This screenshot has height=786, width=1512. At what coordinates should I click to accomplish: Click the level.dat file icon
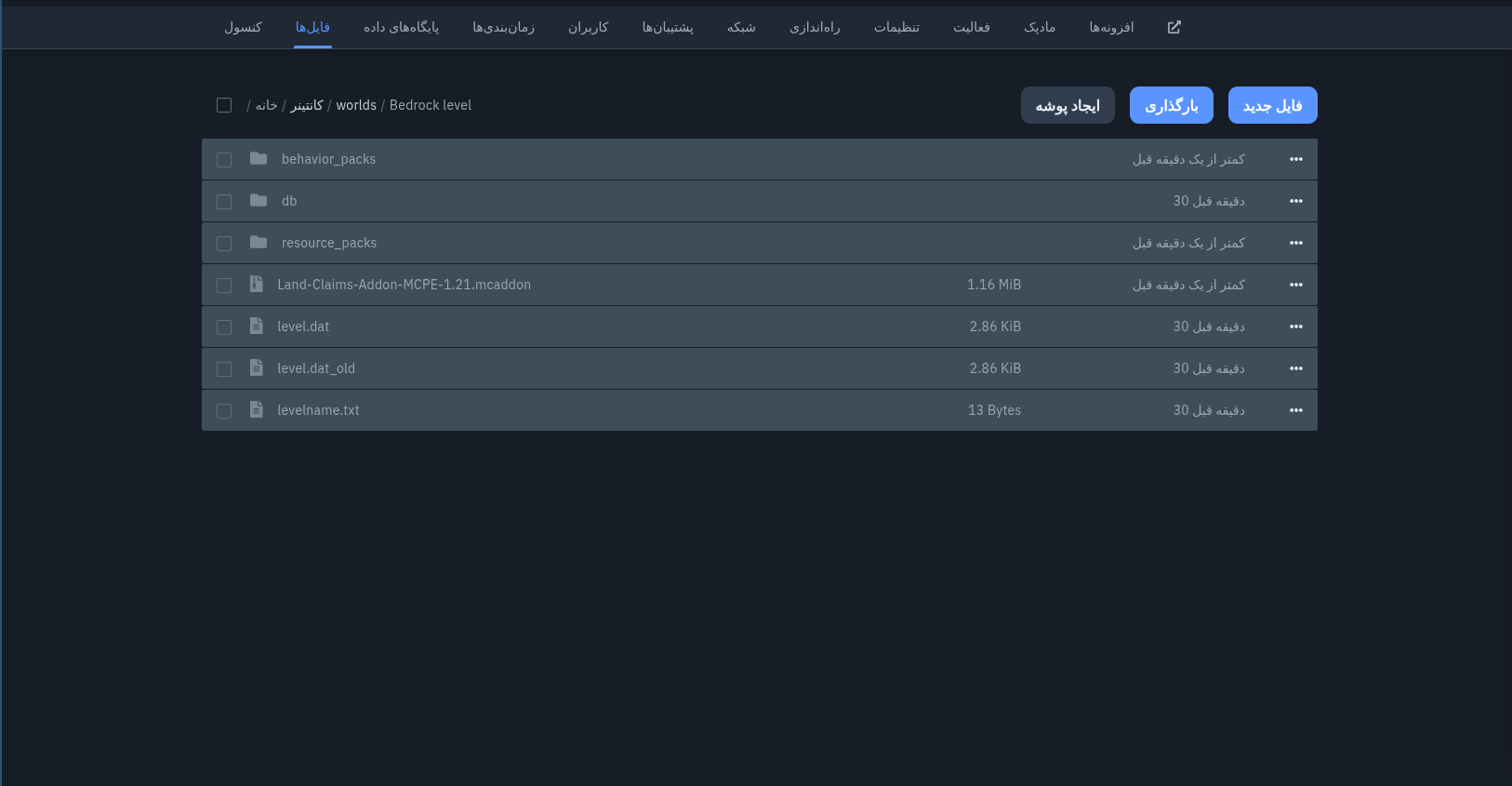[257, 326]
